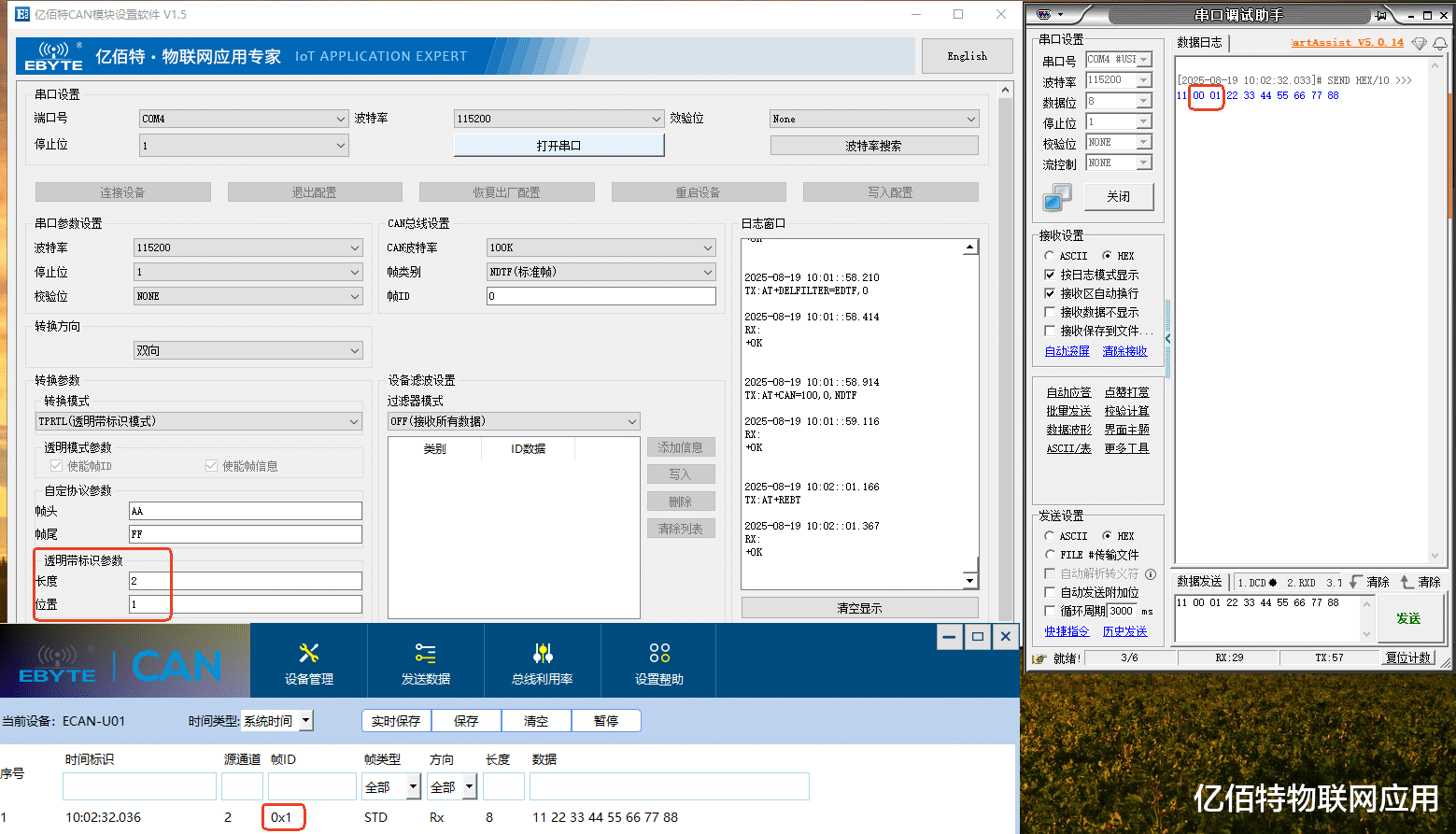This screenshot has width=1456, height=834.
Task: Click the 日志窗口 vertical scrollbar
Action: pyautogui.click(x=970, y=415)
